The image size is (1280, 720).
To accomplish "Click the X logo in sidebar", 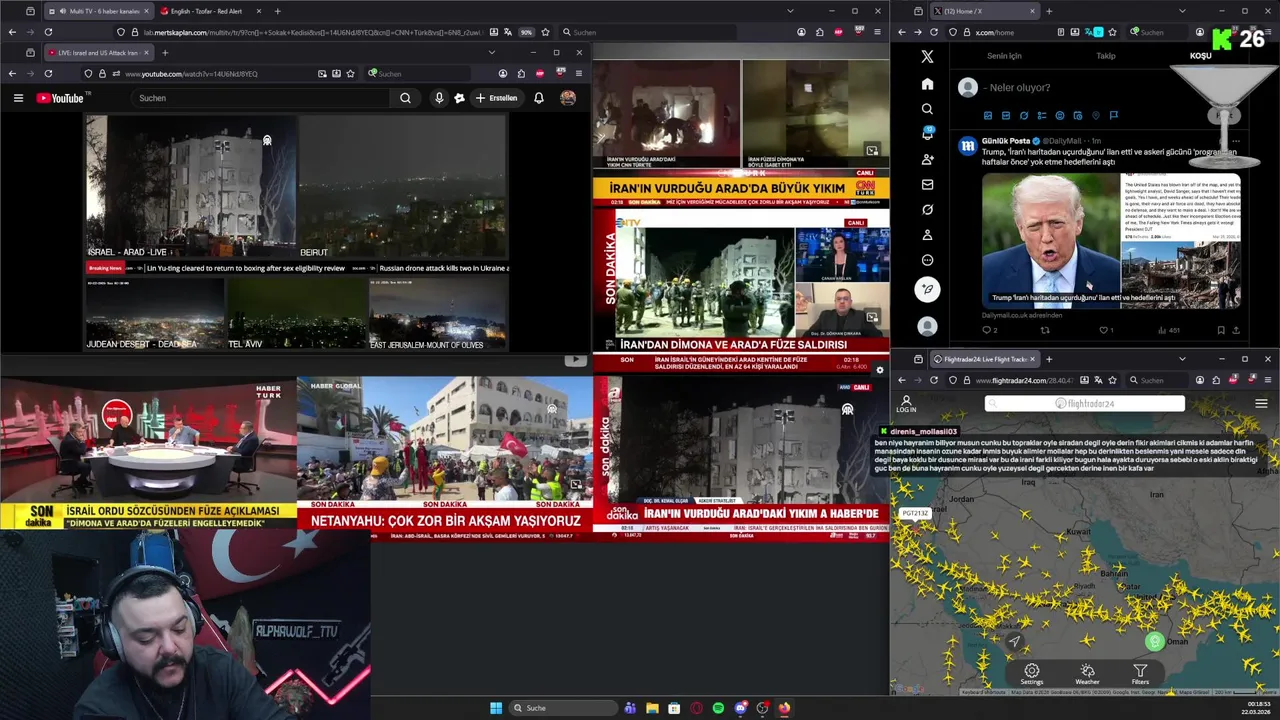I will [927, 57].
